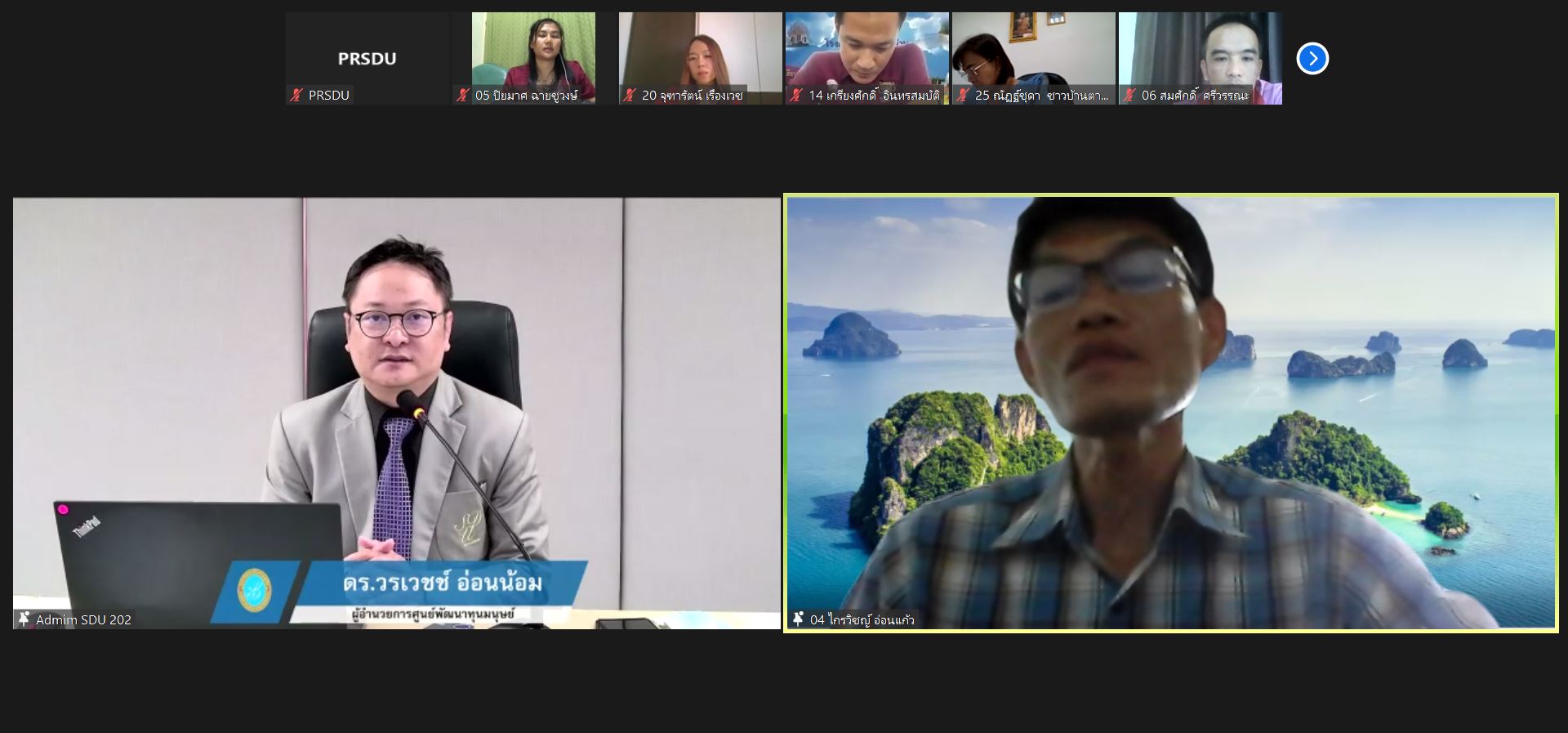Select thumbnail of 14 เกรียงศักดิ์ อินทรสมบัติ
The height and width of the screenshot is (733, 1568).
[867, 58]
